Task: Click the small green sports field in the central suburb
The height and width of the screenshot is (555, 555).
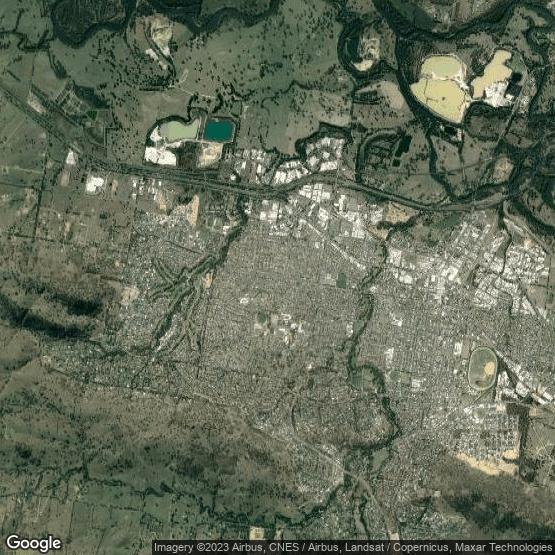Action: (x=342, y=280)
